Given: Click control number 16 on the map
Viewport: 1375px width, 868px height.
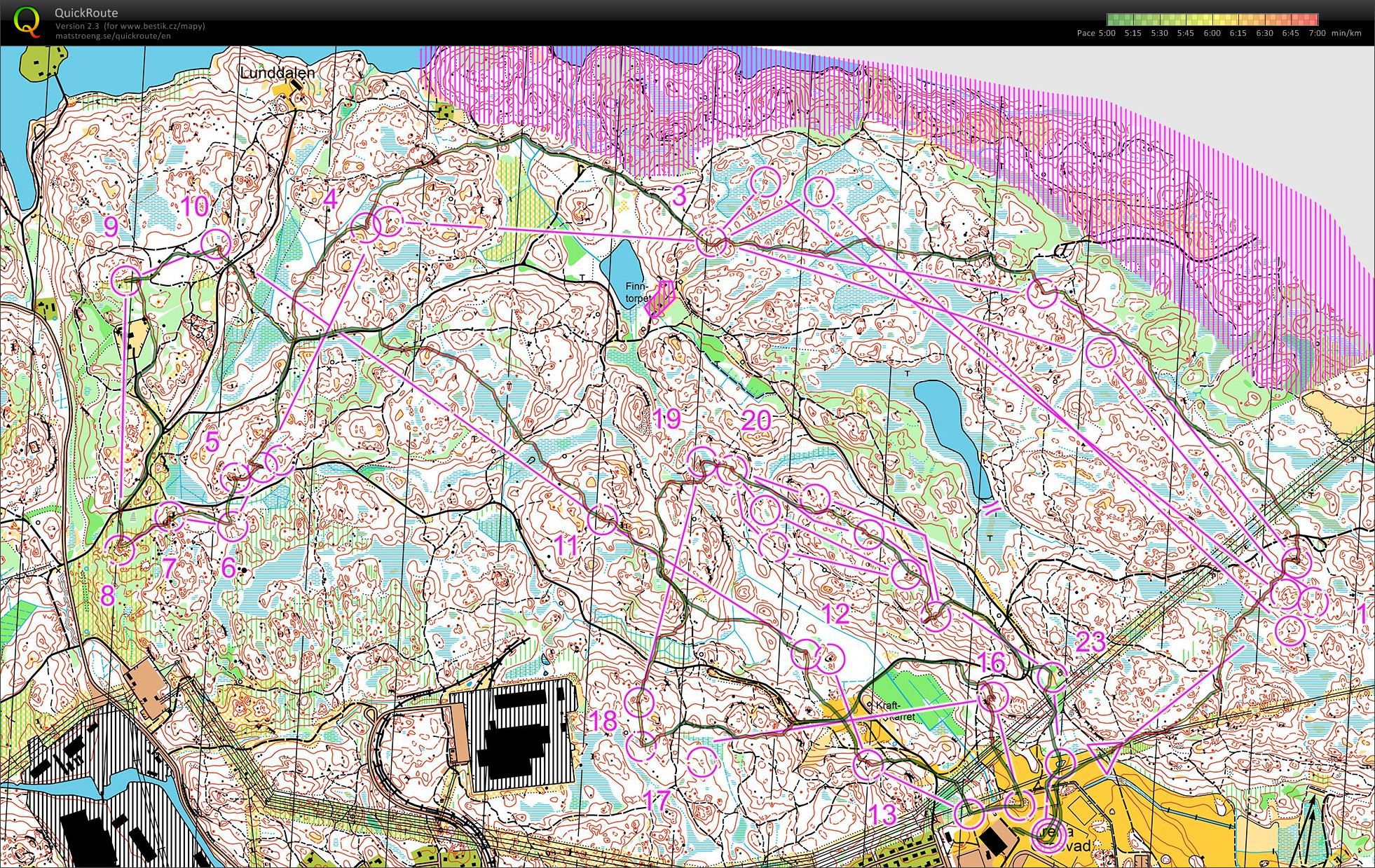Looking at the screenshot, I should pos(991,662).
